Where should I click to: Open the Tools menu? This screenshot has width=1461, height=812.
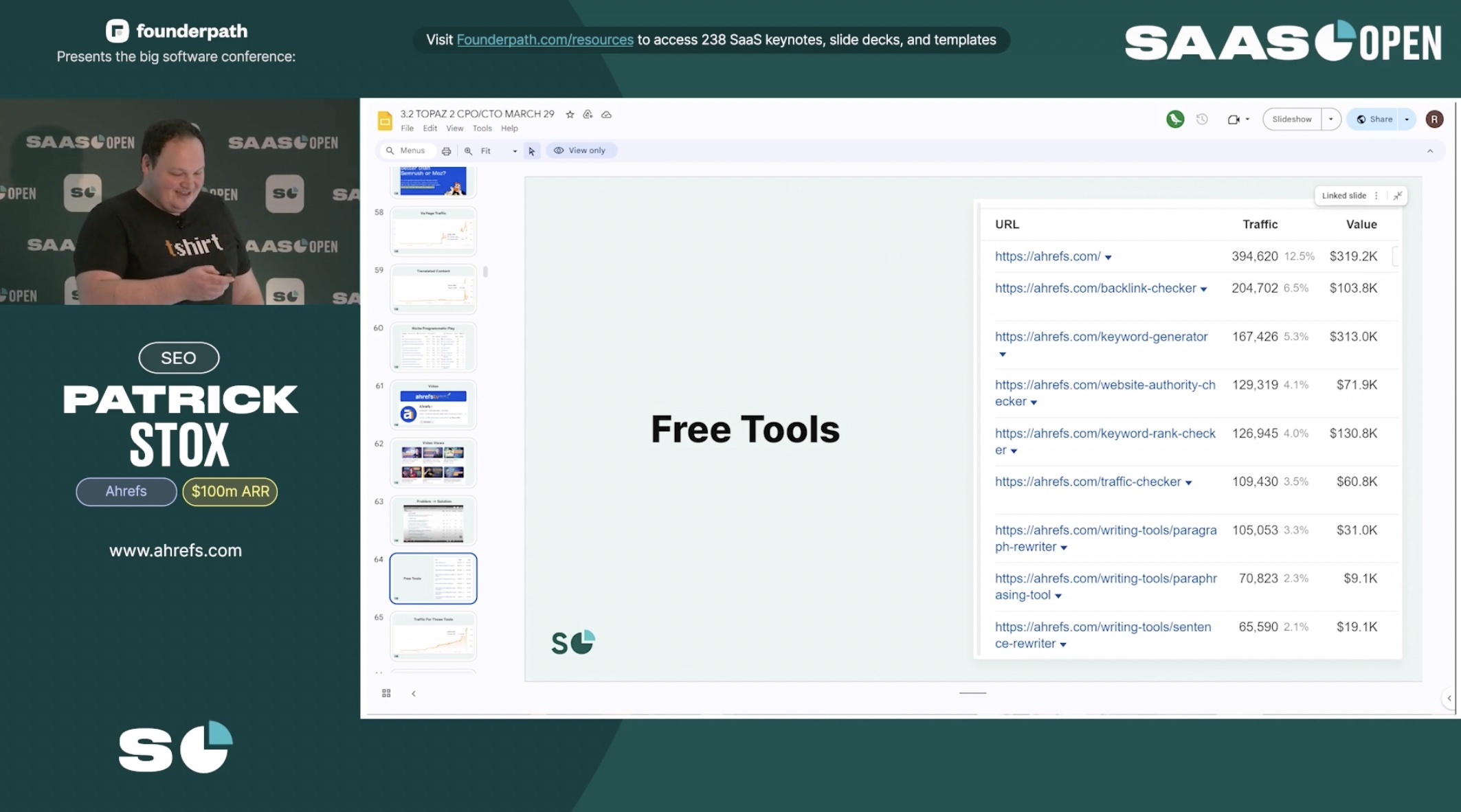click(x=482, y=128)
